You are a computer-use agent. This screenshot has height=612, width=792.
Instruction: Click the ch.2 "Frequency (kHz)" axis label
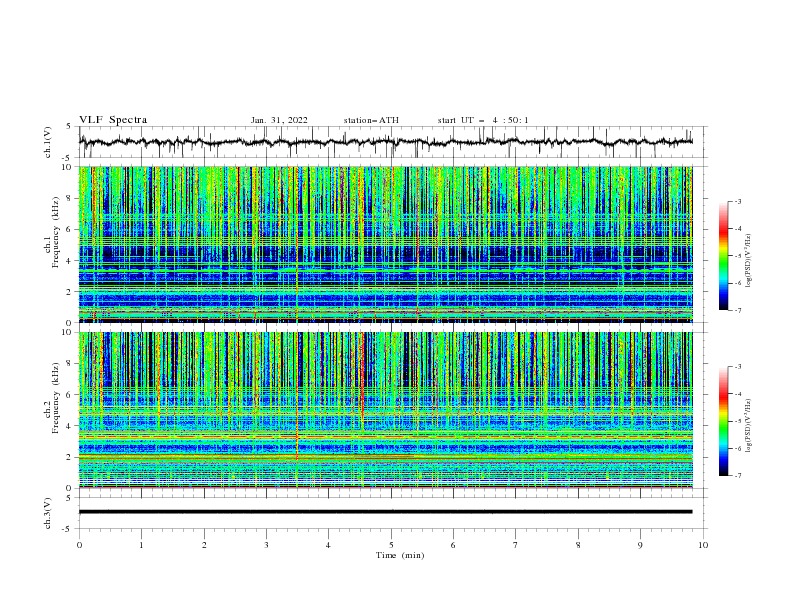pyautogui.click(x=56, y=398)
